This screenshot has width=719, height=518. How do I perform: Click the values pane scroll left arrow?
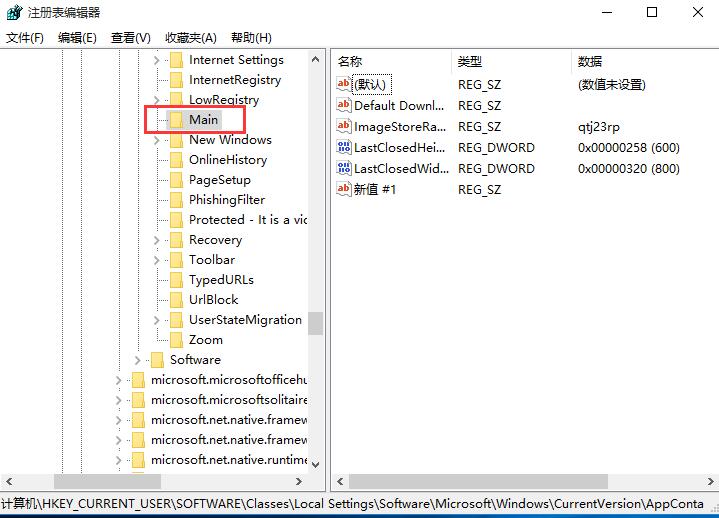point(340,481)
